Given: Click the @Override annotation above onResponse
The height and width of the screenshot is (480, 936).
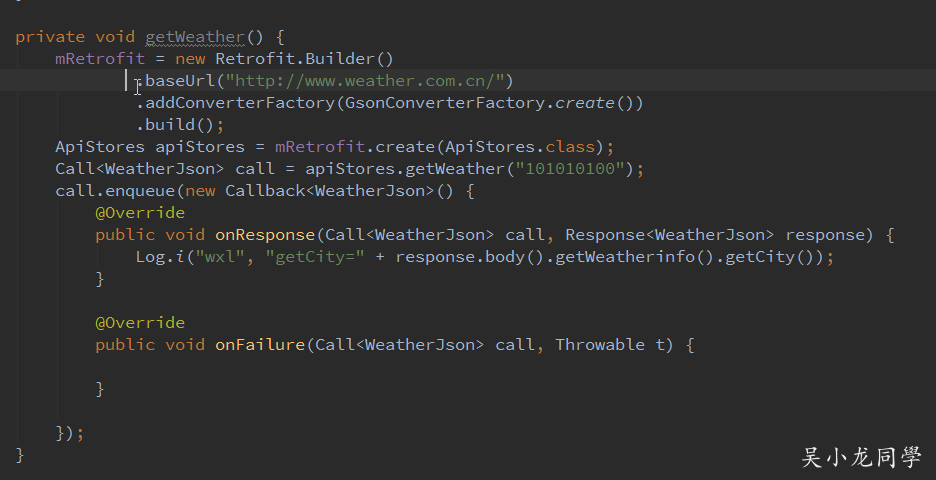Looking at the screenshot, I should [140, 213].
